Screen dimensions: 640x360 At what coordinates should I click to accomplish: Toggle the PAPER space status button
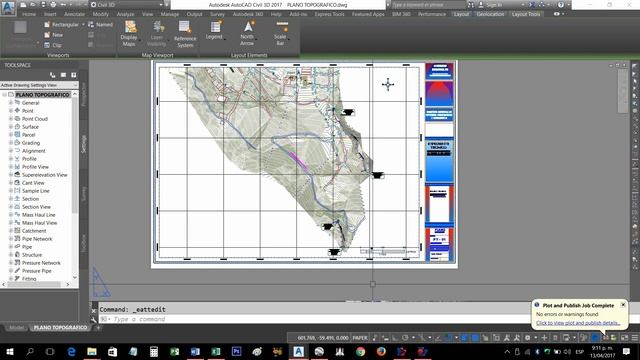tap(360, 338)
